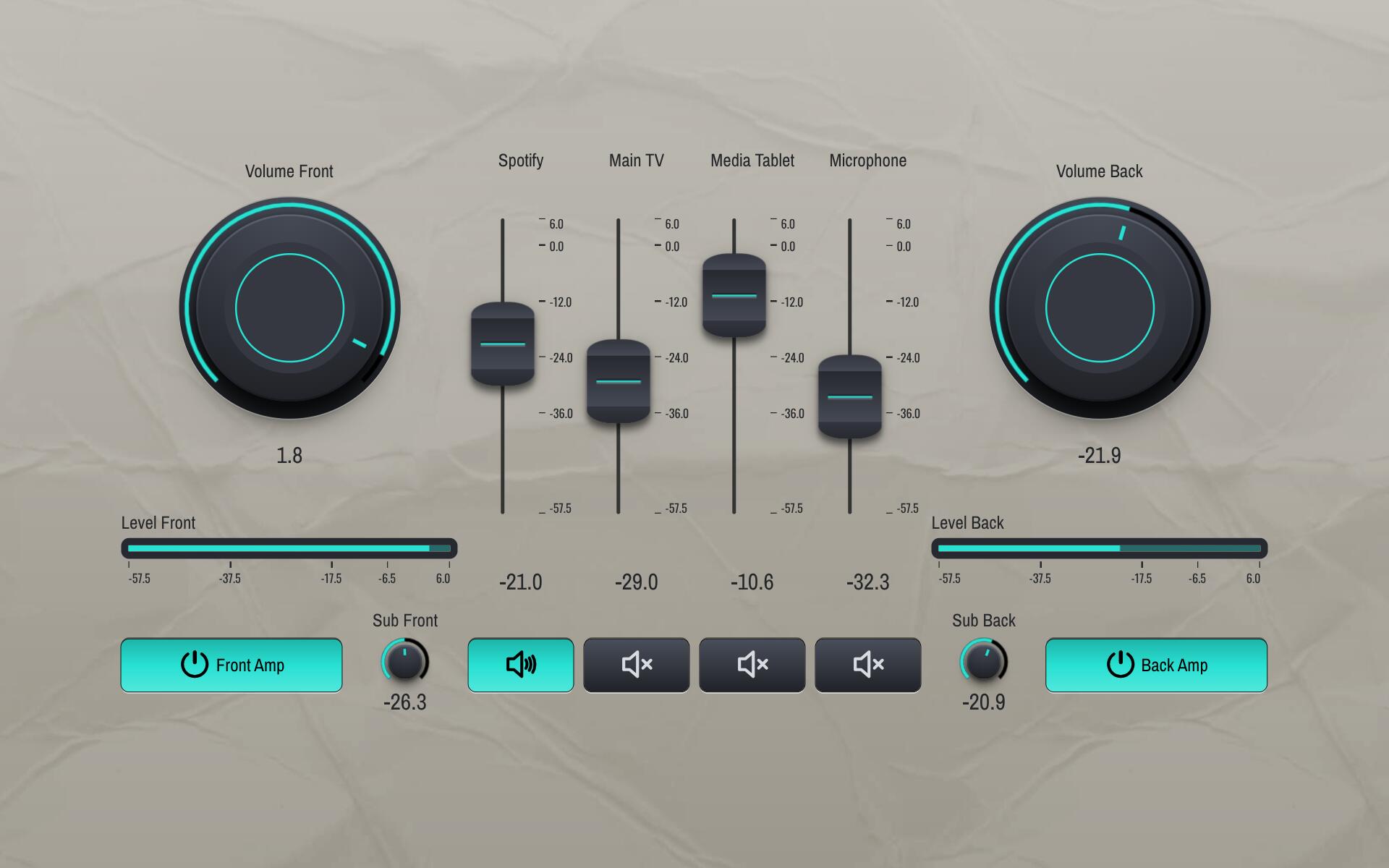This screenshot has height=868, width=1389.
Task: Click the Sub Front small knob
Action: (404, 661)
